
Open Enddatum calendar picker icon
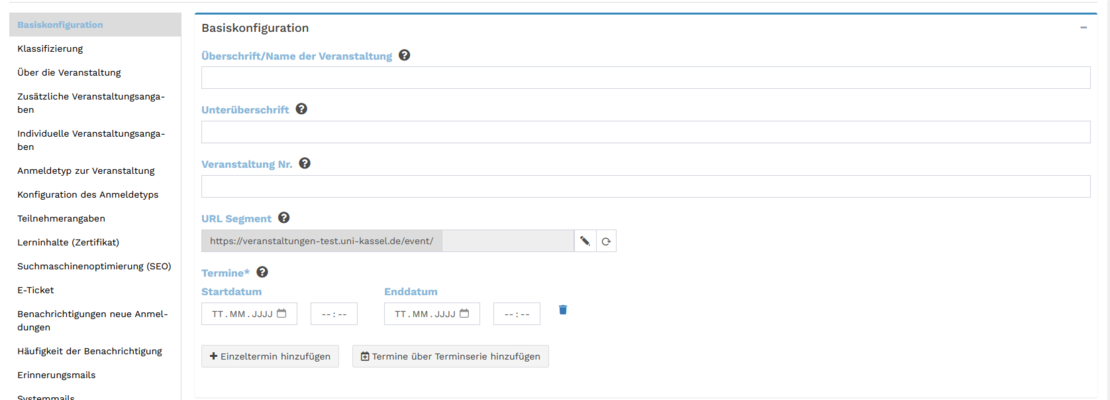(464, 314)
